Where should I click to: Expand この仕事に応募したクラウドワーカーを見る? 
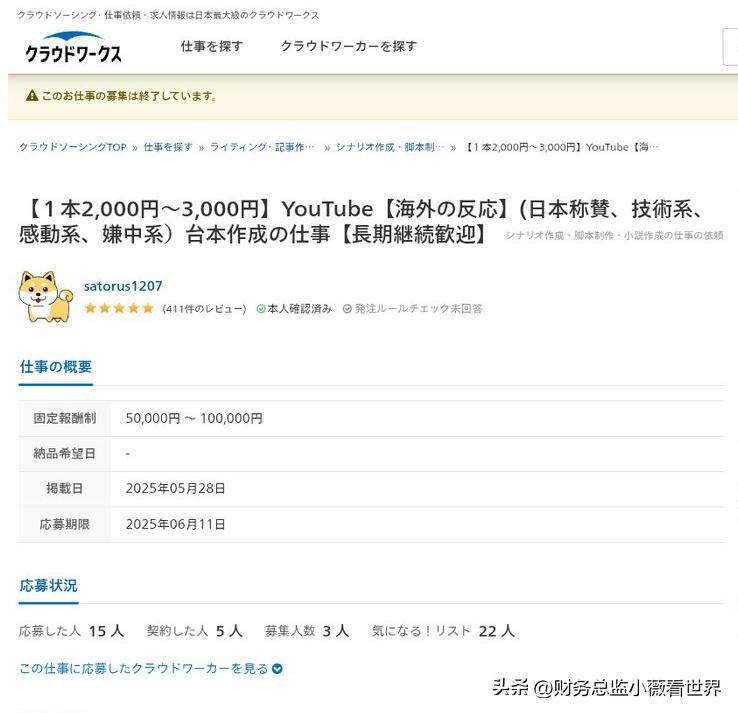(151, 668)
